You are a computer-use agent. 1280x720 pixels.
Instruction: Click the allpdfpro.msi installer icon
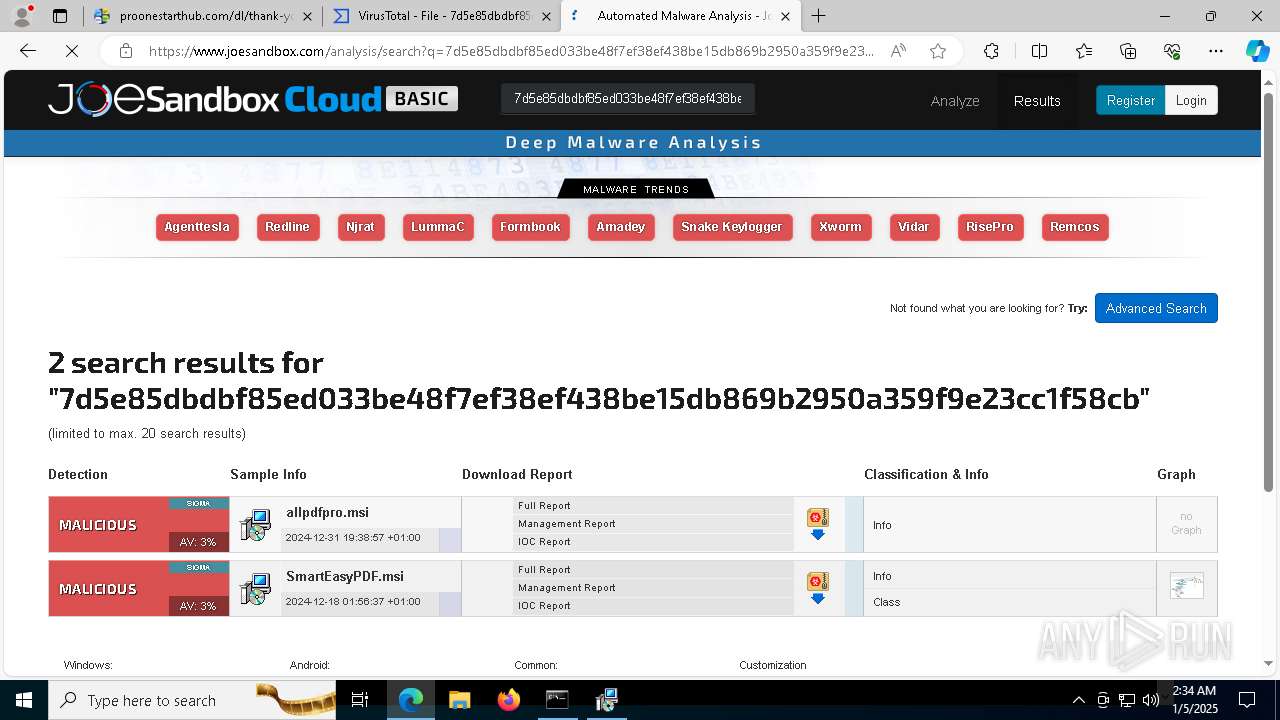click(x=255, y=525)
